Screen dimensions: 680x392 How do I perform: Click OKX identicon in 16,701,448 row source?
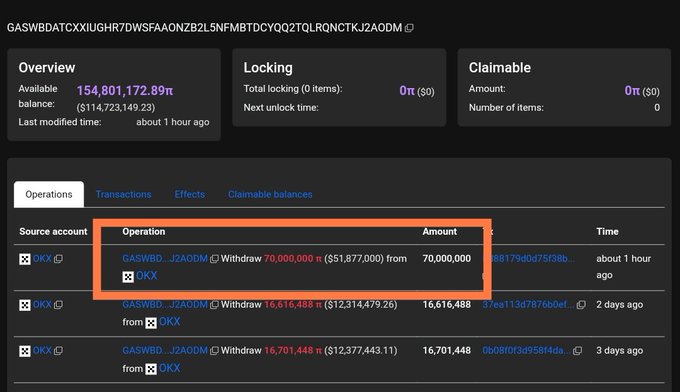click(25, 351)
